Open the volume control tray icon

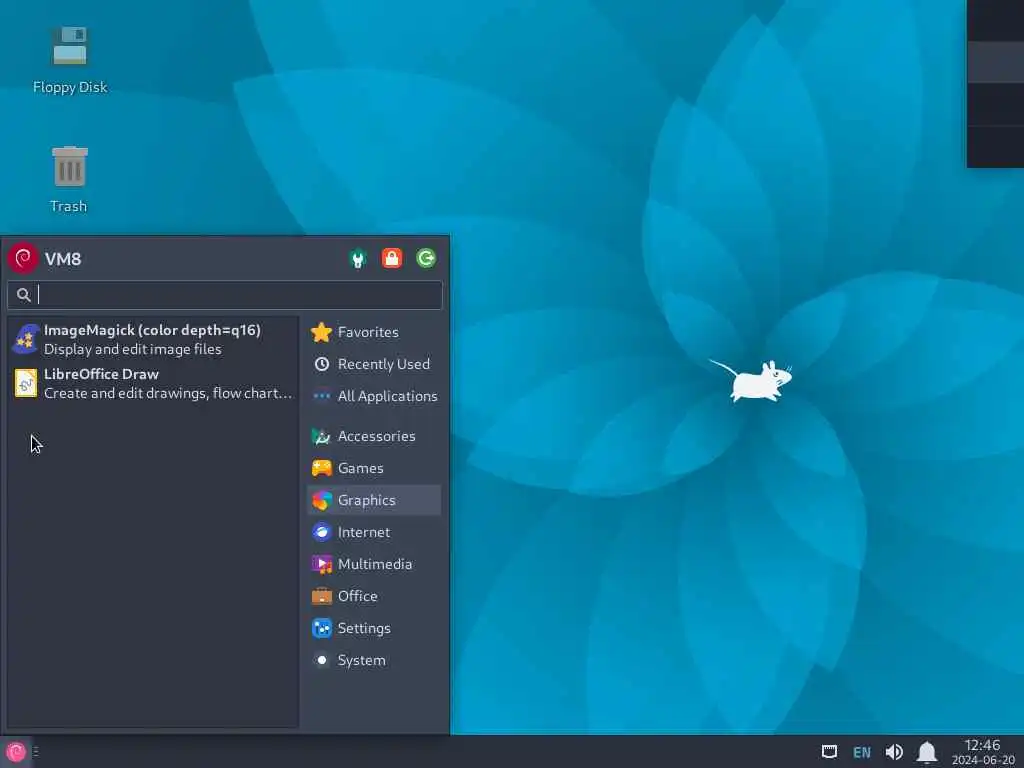[894, 752]
